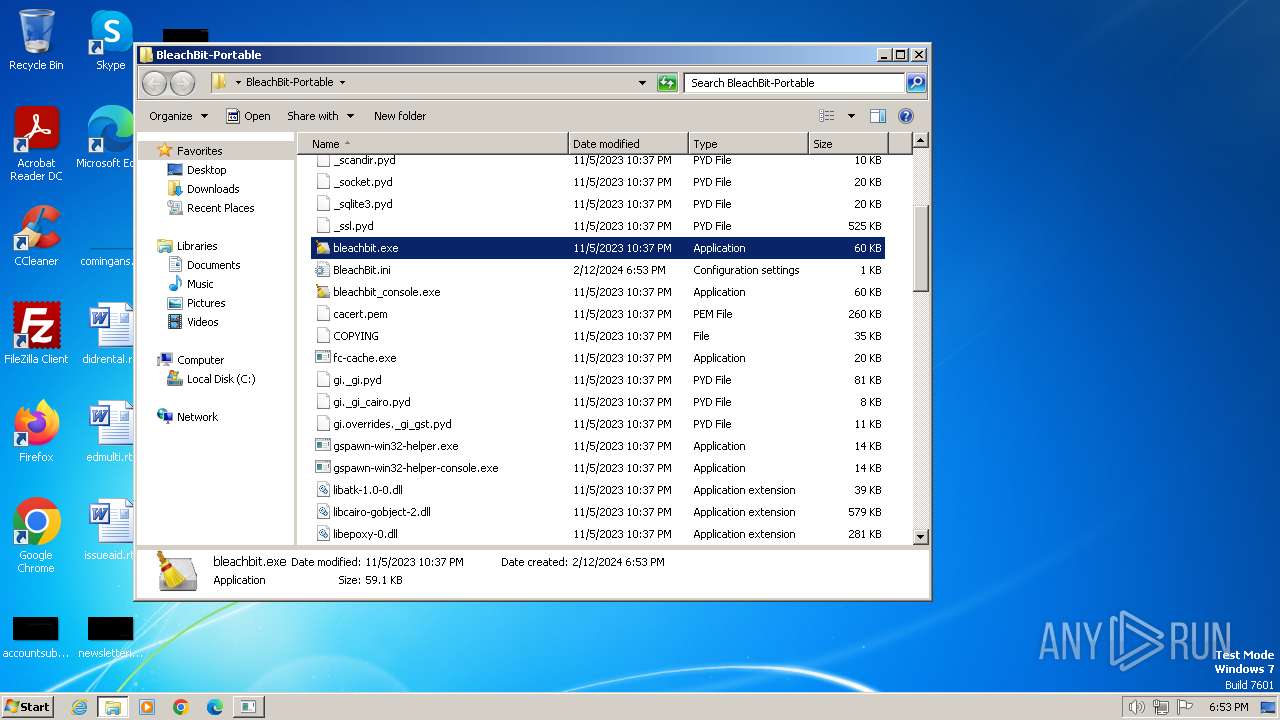Expand BleachBit-Portable breadcrumb arrow

tap(342, 83)
